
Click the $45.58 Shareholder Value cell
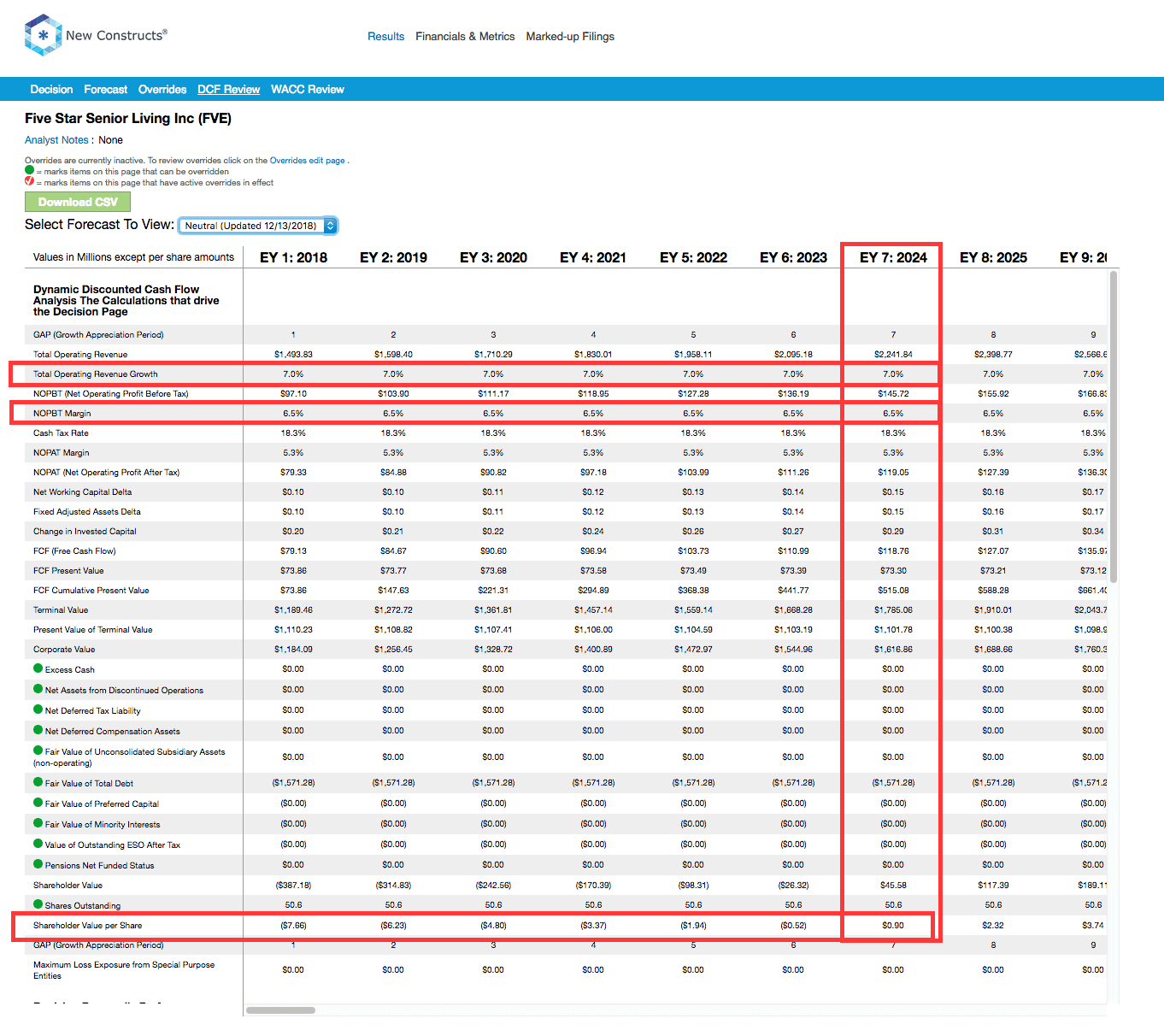(x=893, y=885)
